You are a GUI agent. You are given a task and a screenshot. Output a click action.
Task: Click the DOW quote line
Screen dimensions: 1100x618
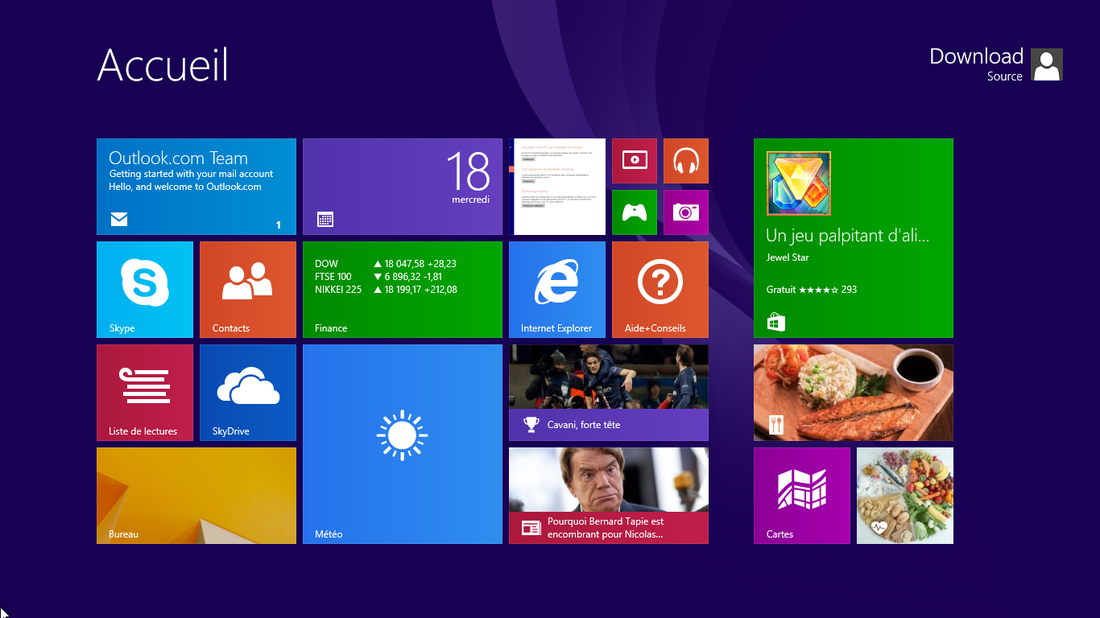[x=385, y=264]
